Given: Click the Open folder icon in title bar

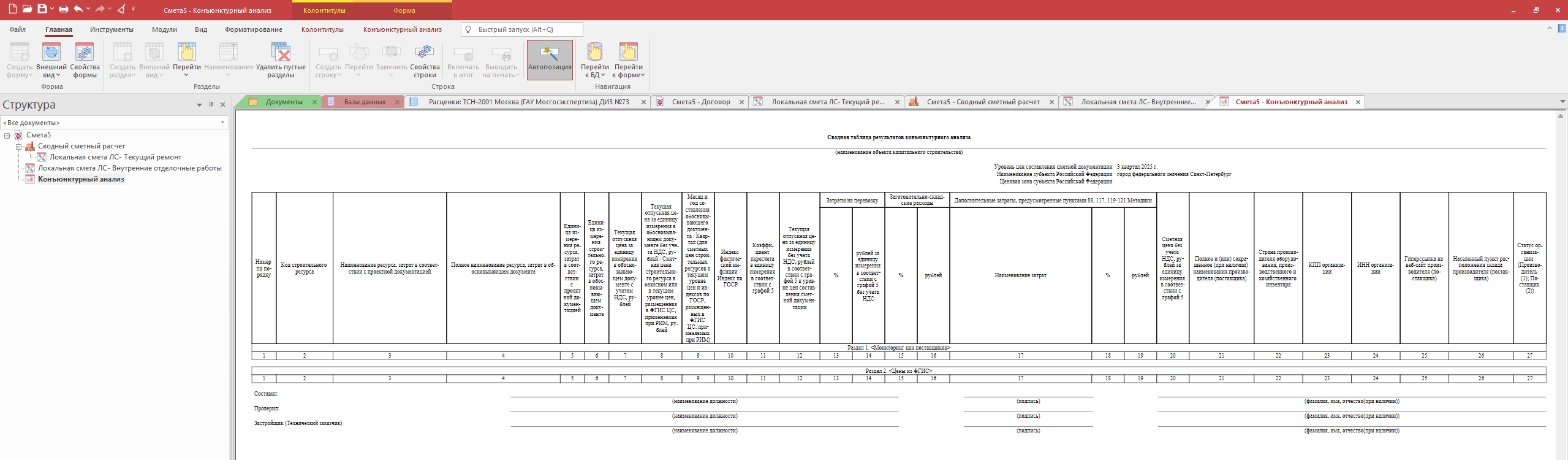Looking at the screenshot, I should [x=27, y=9].
